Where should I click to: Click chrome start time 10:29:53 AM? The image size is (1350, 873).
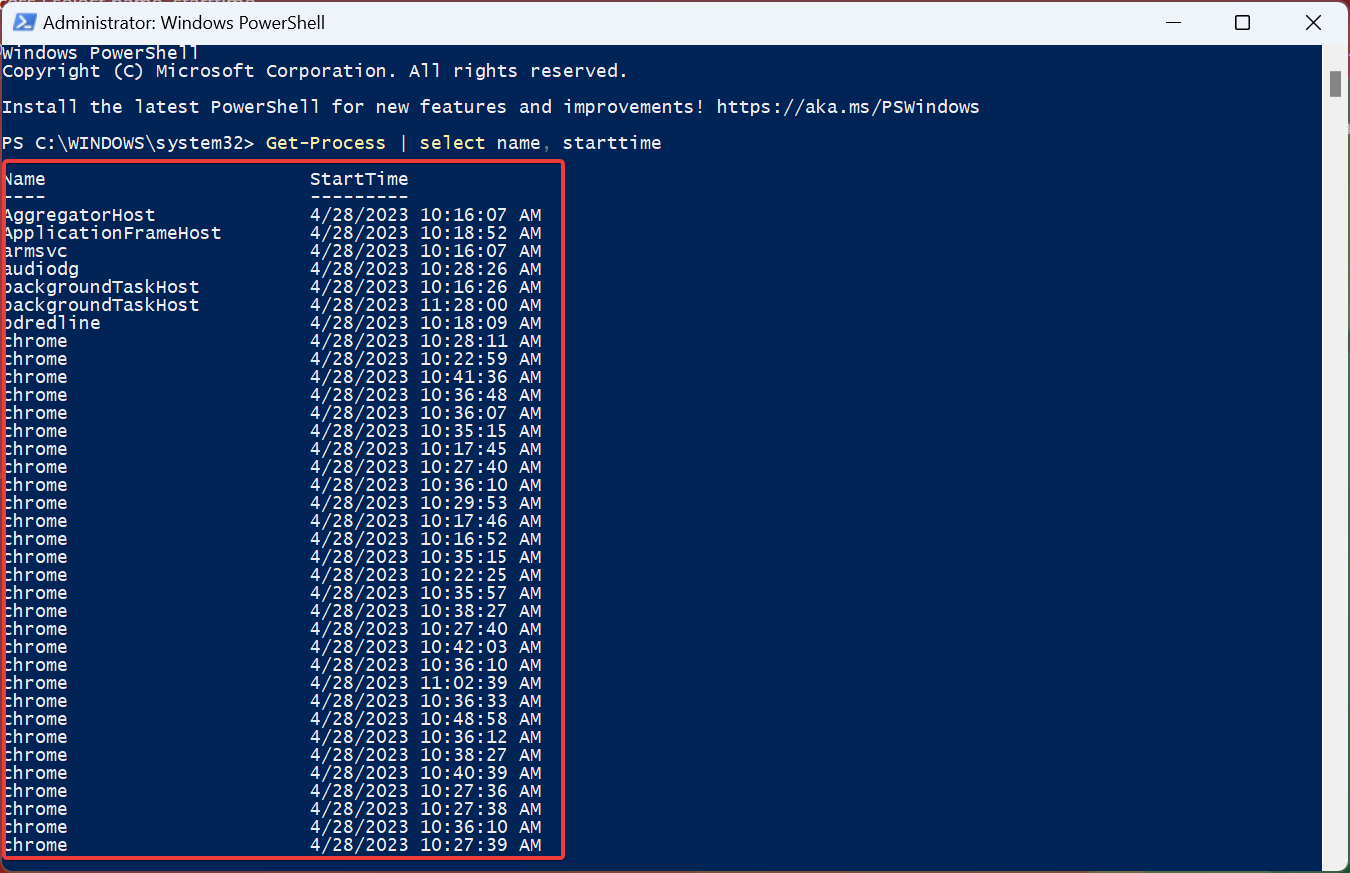pos(426,503)
